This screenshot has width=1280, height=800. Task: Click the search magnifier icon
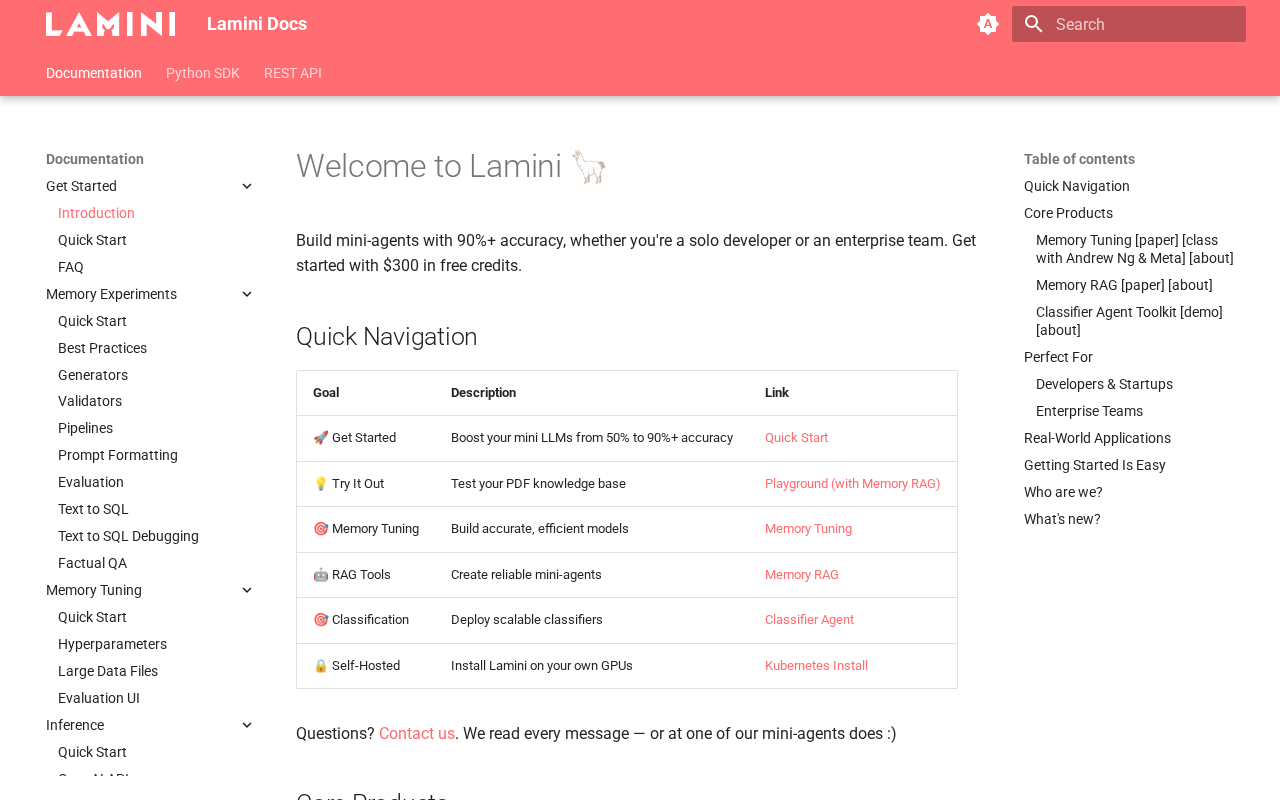point(1034,24)
